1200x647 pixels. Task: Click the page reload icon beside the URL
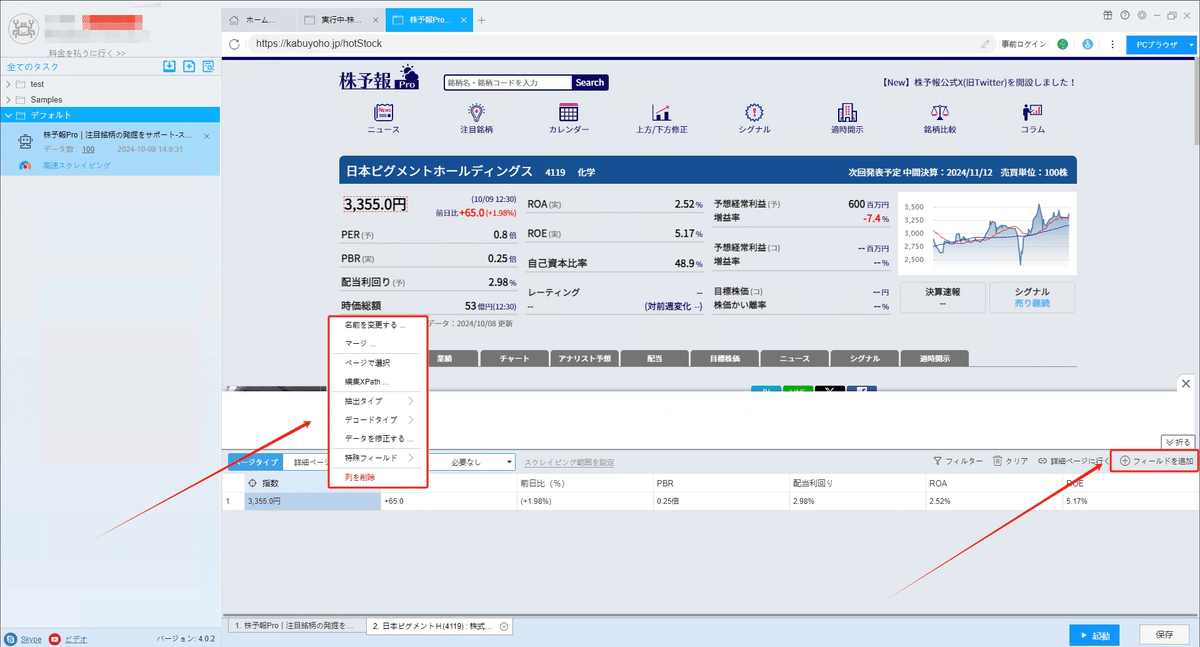click(235, 44)
